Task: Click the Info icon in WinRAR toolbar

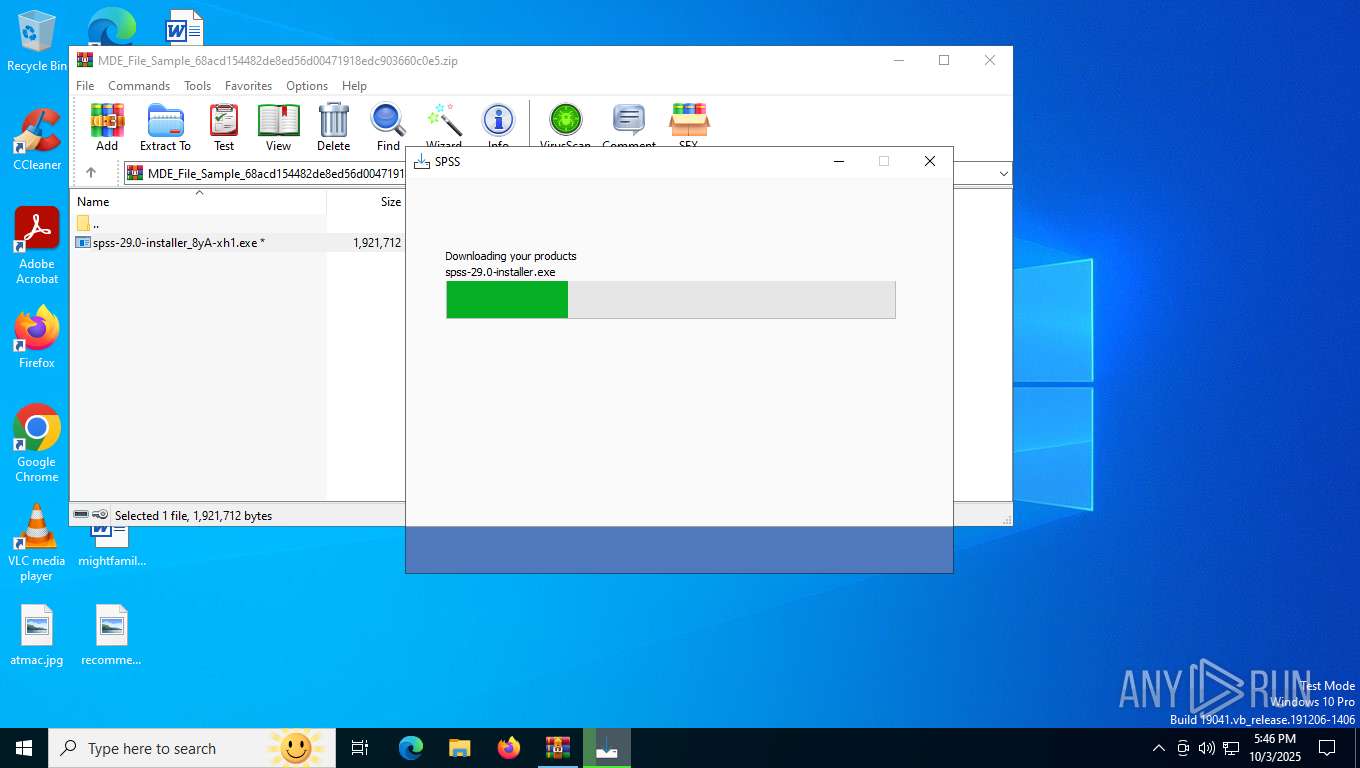Action: click(498, 124)
